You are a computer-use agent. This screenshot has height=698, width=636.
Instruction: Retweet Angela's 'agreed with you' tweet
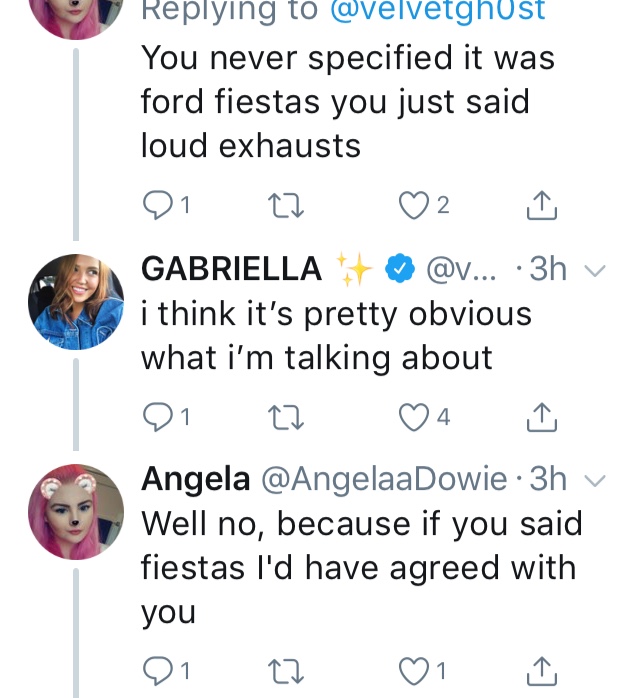tap(286, 671)
